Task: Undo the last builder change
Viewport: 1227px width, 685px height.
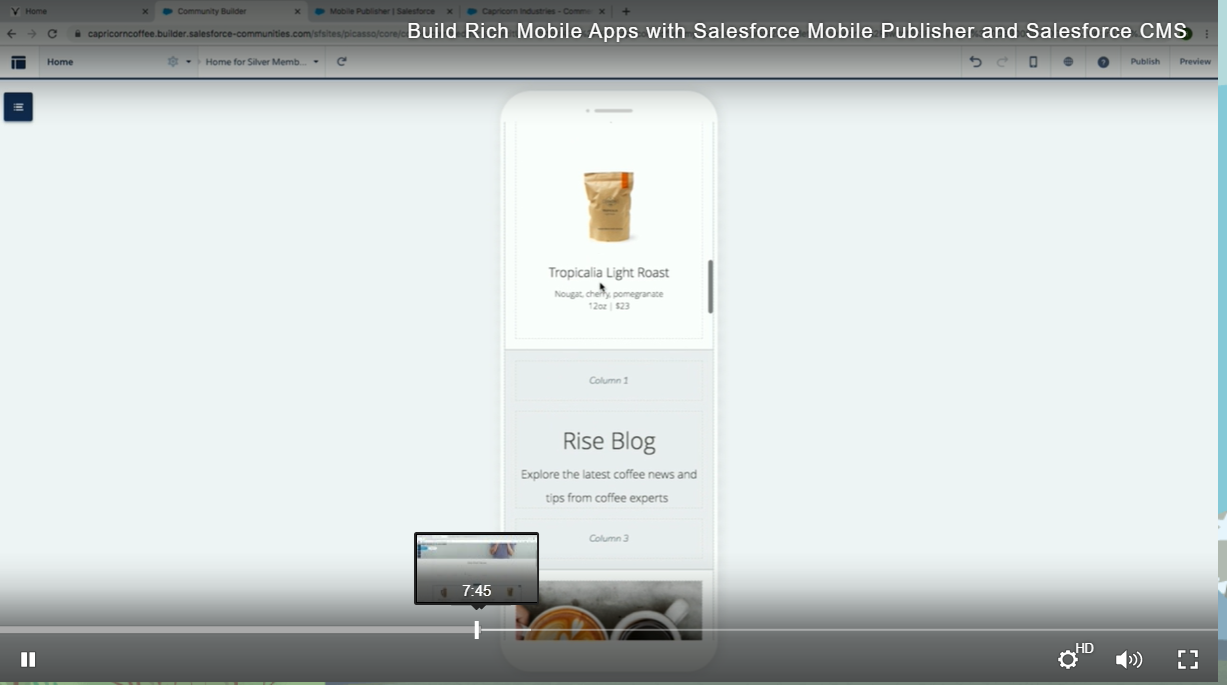Action: 975,62
